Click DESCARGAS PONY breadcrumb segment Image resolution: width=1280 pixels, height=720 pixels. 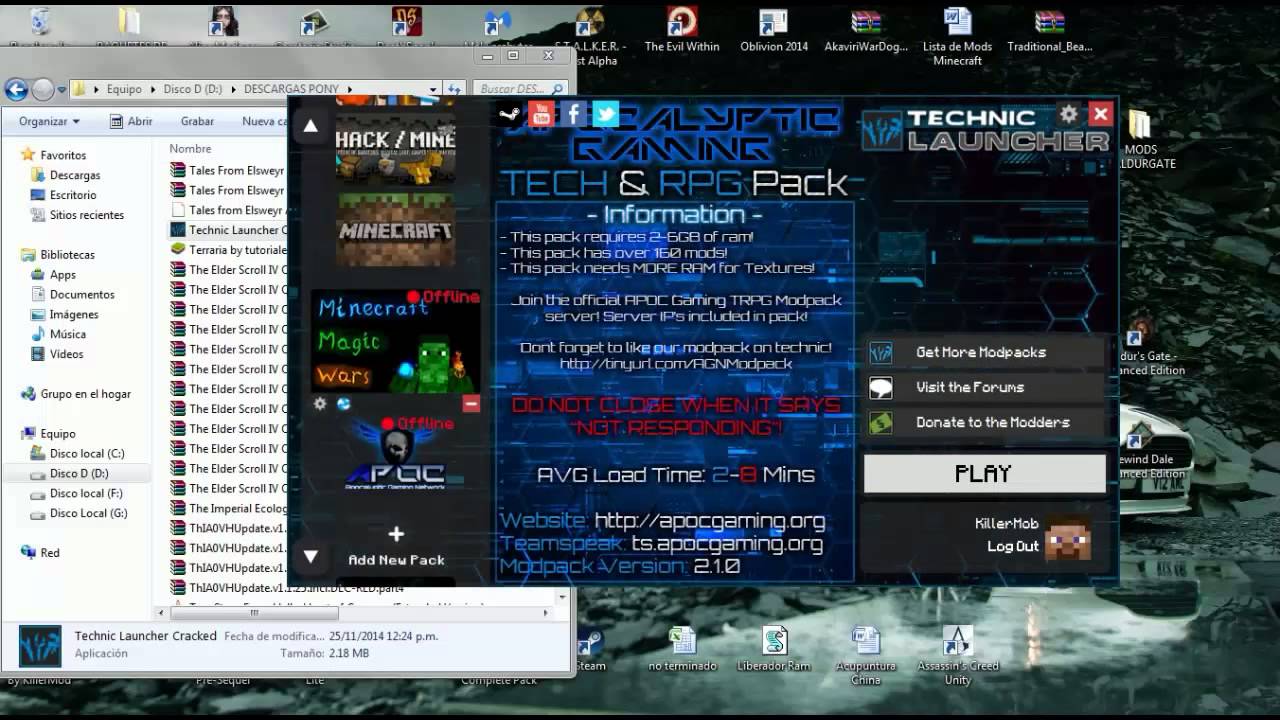click(291, 89)
